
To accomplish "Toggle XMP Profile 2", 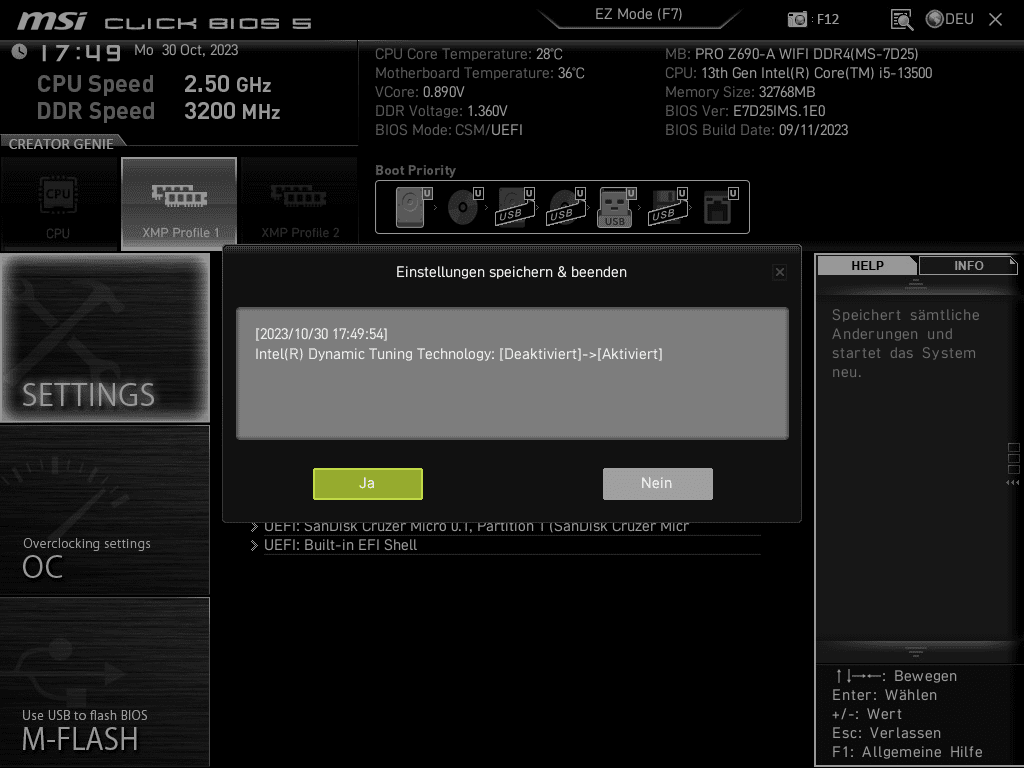I will [x=299, y=204].
